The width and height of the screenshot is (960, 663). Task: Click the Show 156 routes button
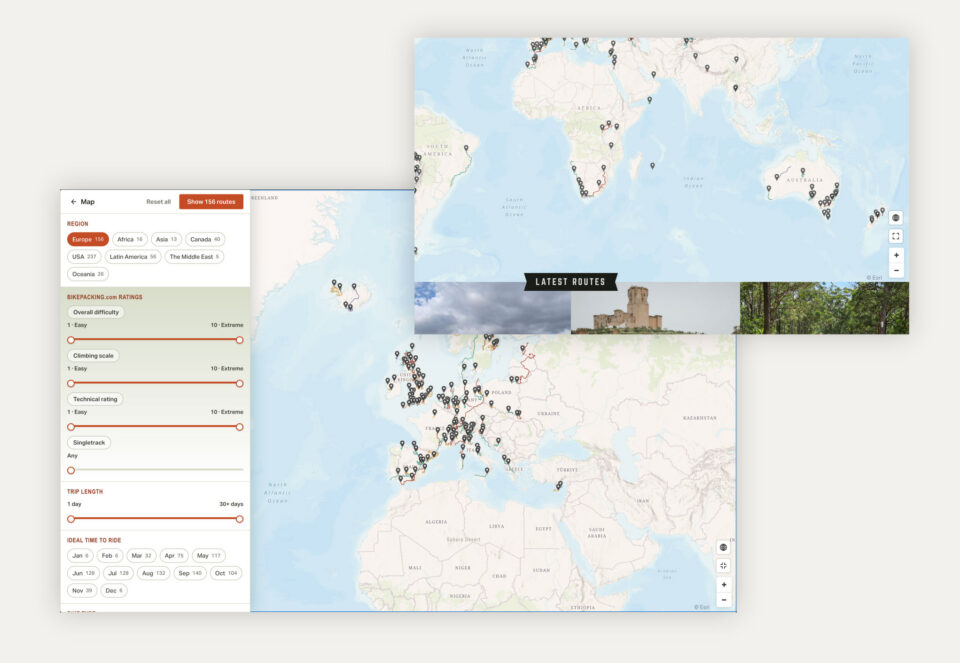point(211,202)
